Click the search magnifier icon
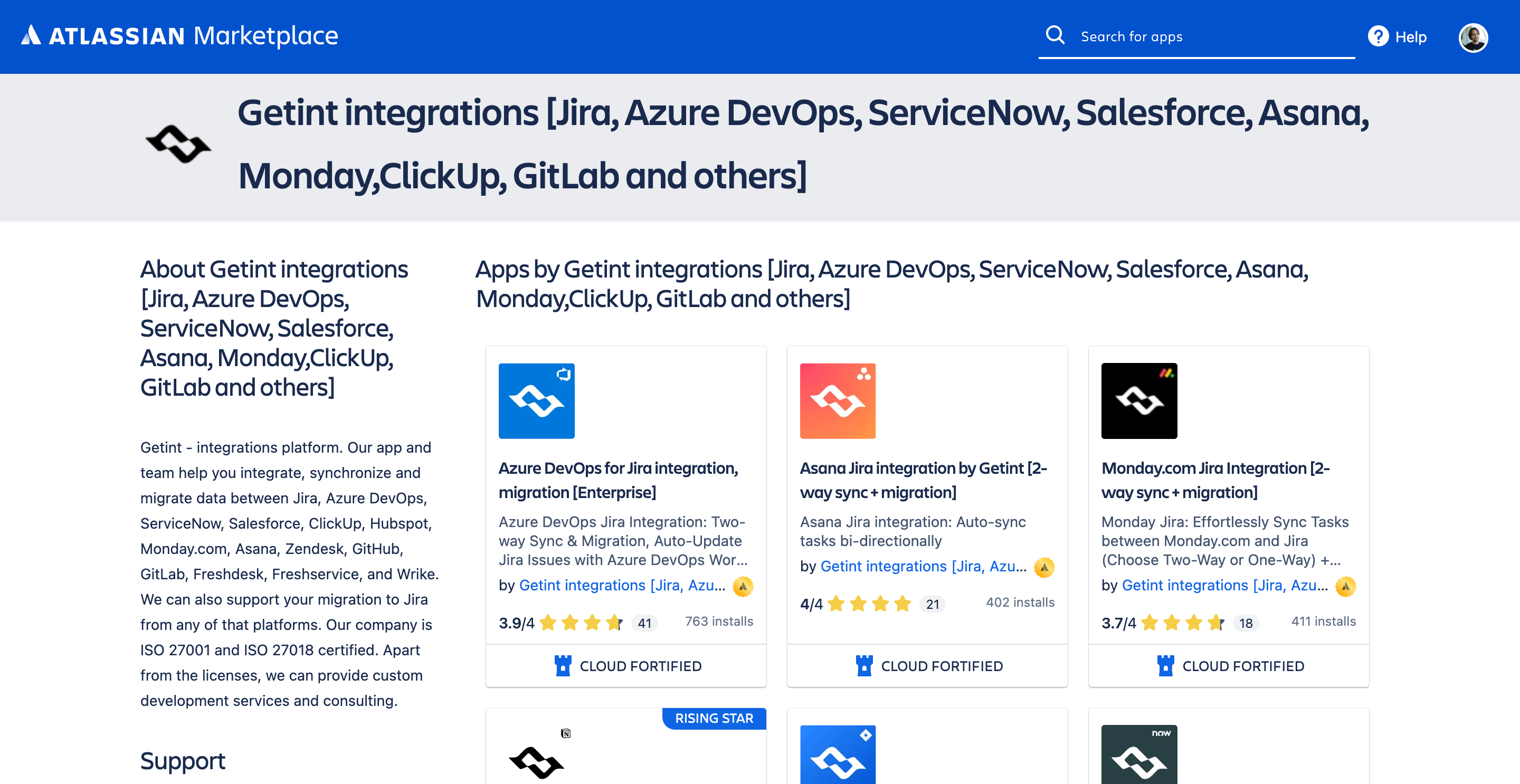The height and width of the screenshot is (784, 1520). [x=1055, y=35]
